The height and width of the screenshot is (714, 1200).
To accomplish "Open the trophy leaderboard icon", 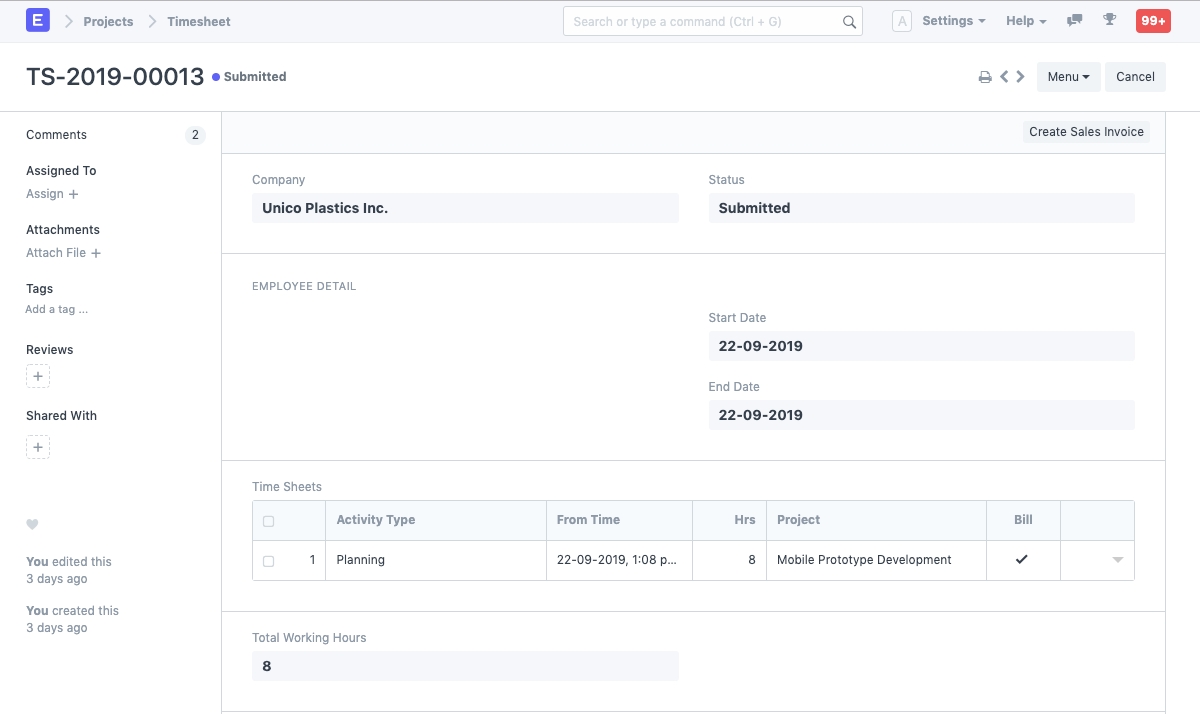I will click(x=1109, y=21).
